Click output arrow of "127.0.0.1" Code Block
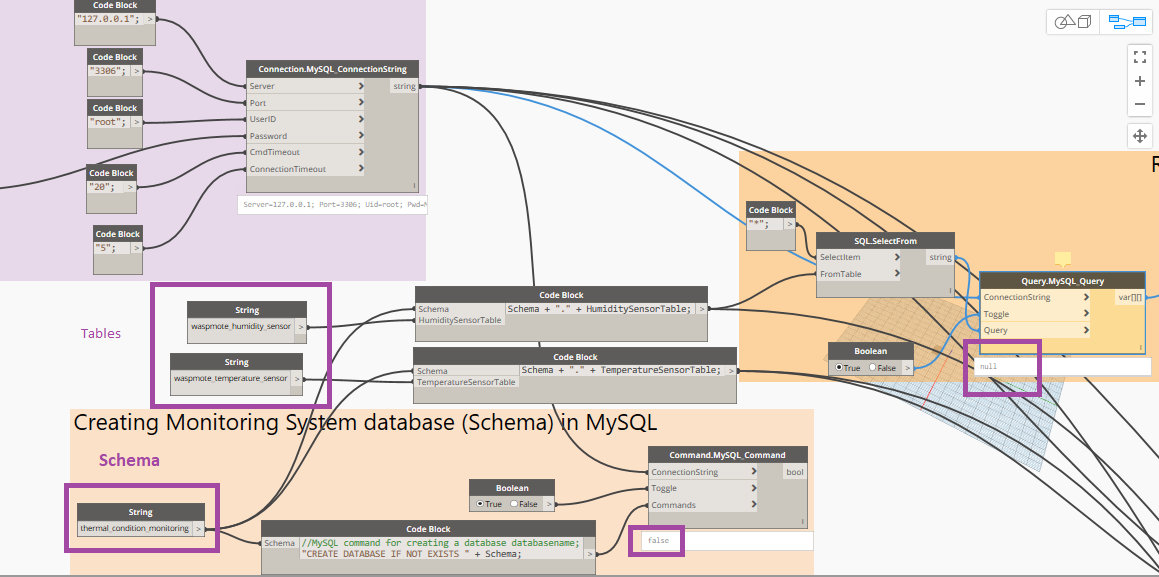The width and height of the screenshot is (1159, 577). 151,19
